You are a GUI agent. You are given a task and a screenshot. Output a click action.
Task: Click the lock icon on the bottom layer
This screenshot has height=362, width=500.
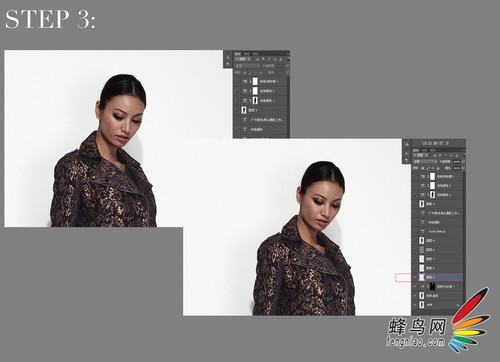tap(458, 305)
